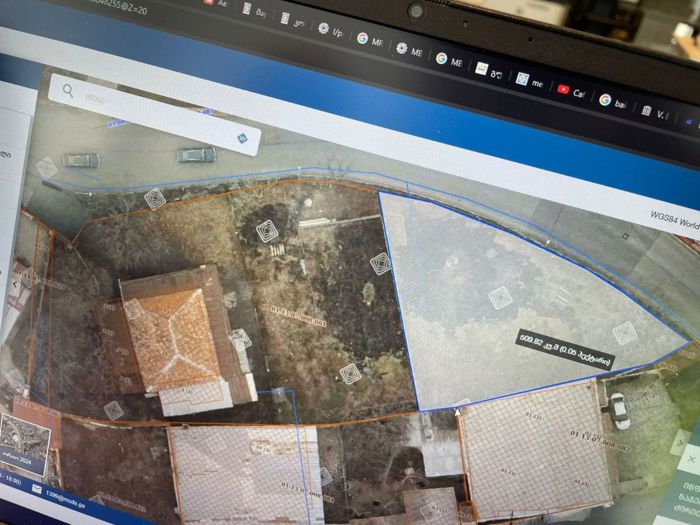Select parcel label 01.13.07.008.081

click(x=298, y=315)
